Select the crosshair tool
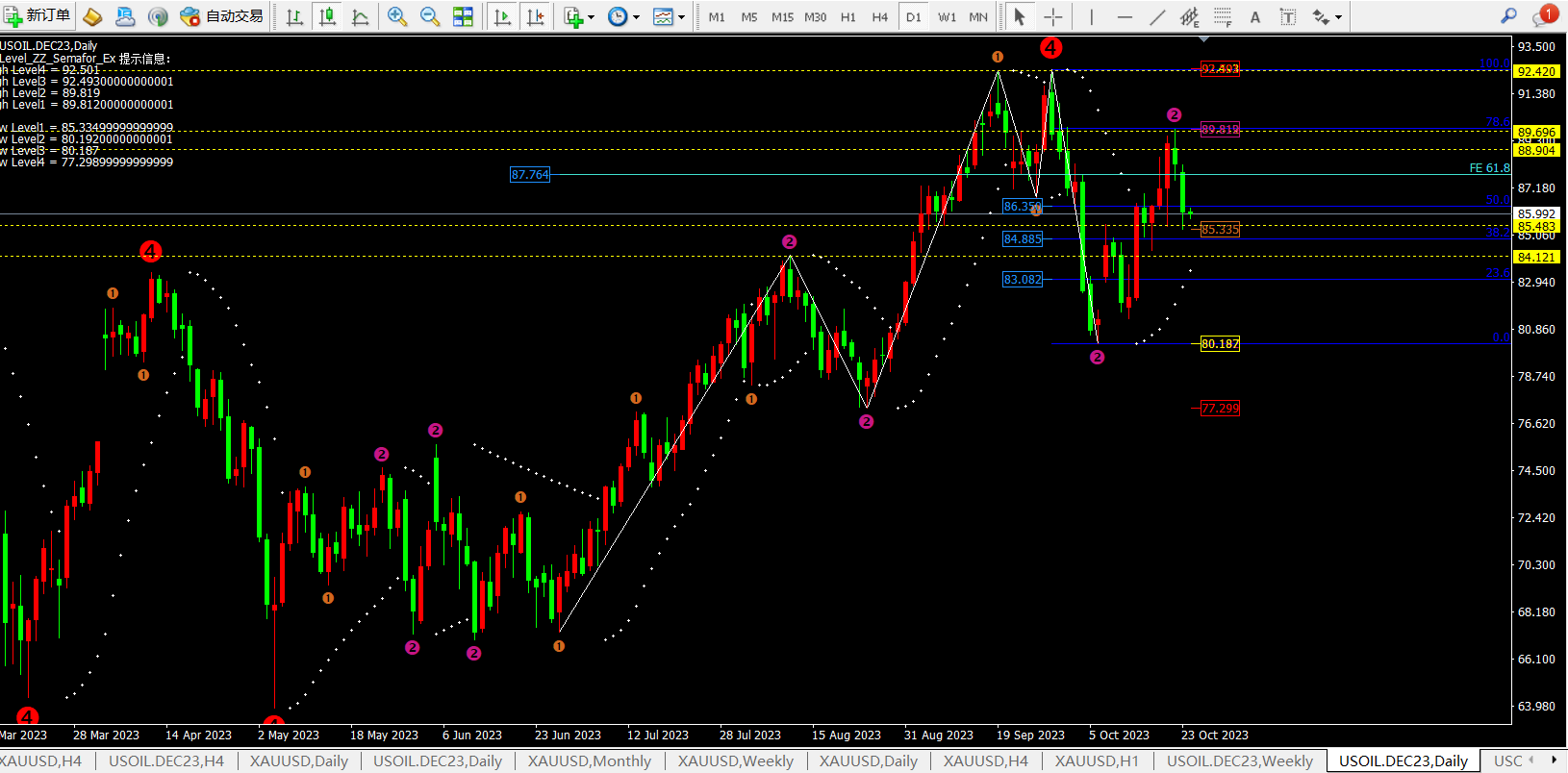1568x773 pixels. point(1052,16)
